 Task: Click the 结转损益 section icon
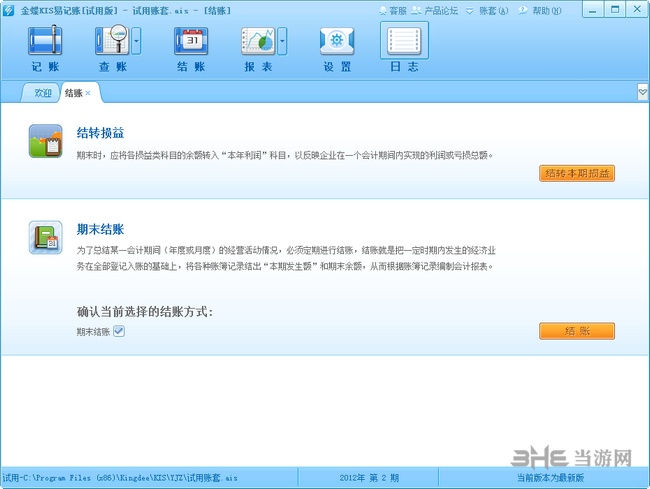[x=46, y=141]
